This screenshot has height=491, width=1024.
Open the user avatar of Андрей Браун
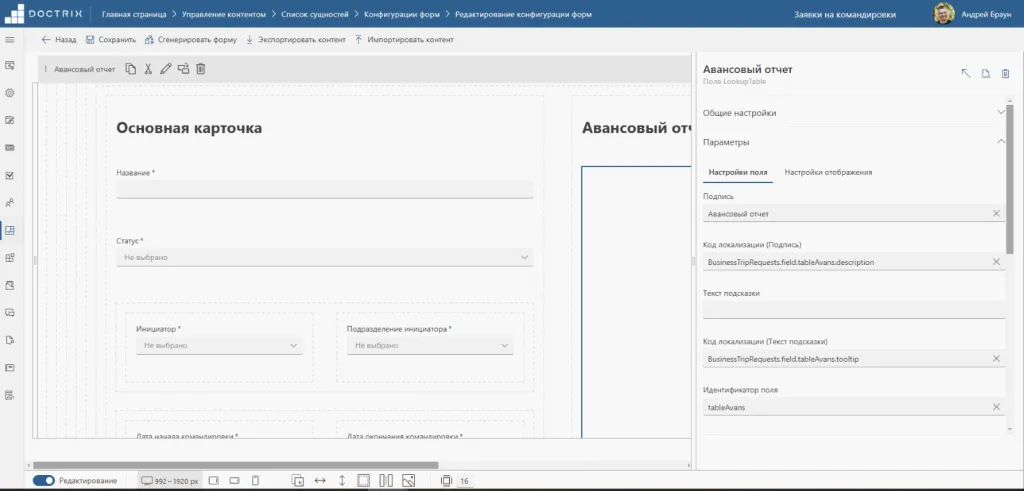coord(944,14)
